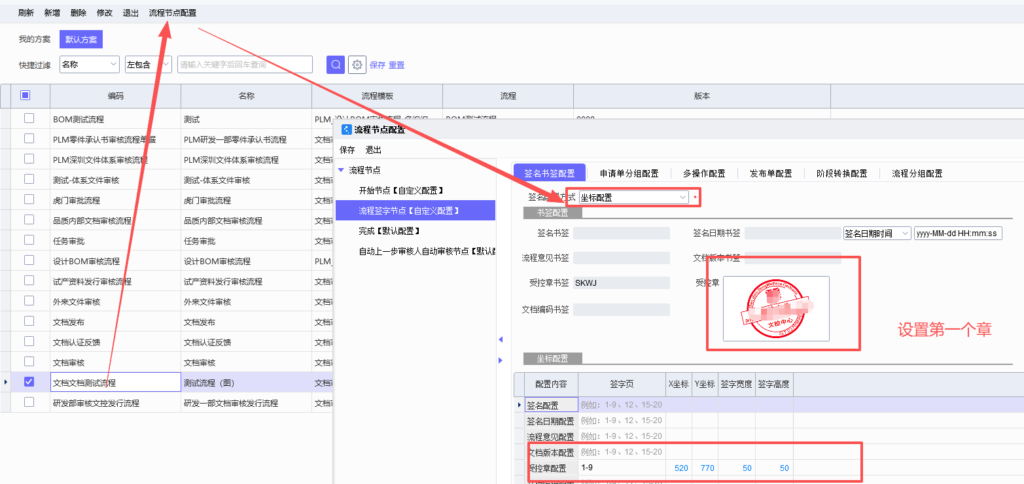The width and height of the screenshot is (1024, 484).
Task: Click the 流程节点配置 dialog title icon
Action: (346, 130)
